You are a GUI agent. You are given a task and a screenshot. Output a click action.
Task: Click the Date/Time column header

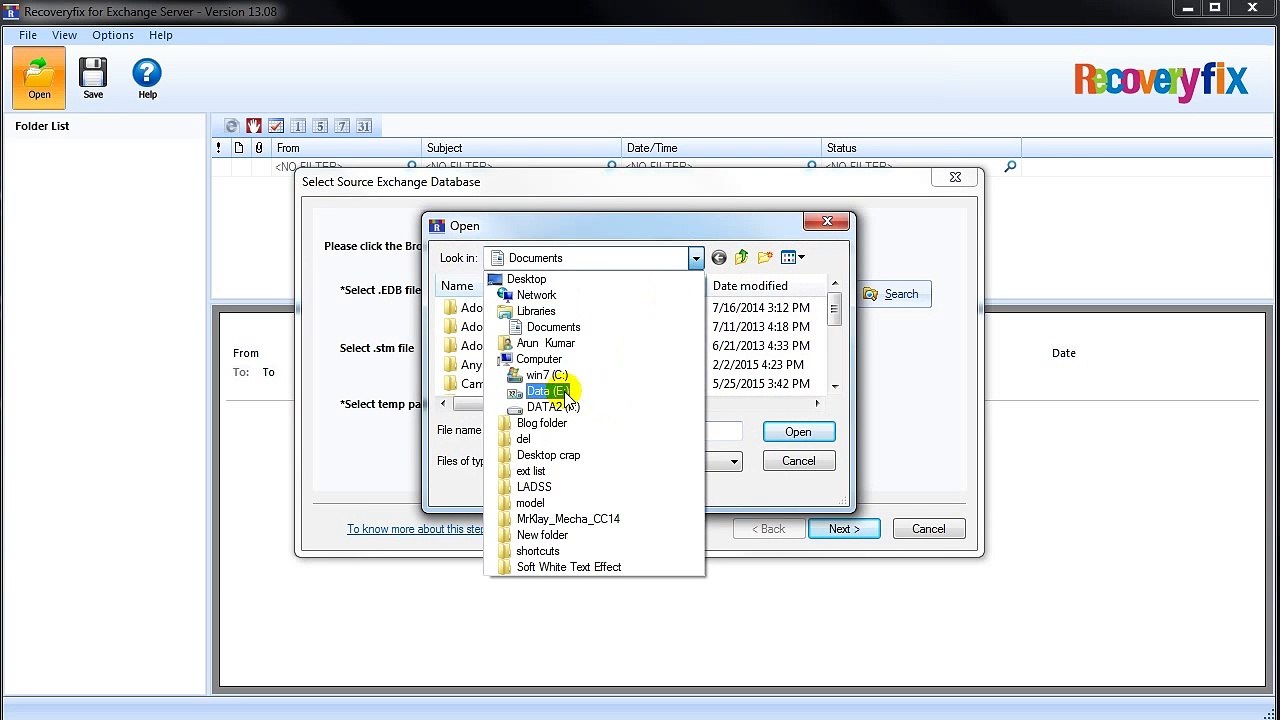pos(721,148)
